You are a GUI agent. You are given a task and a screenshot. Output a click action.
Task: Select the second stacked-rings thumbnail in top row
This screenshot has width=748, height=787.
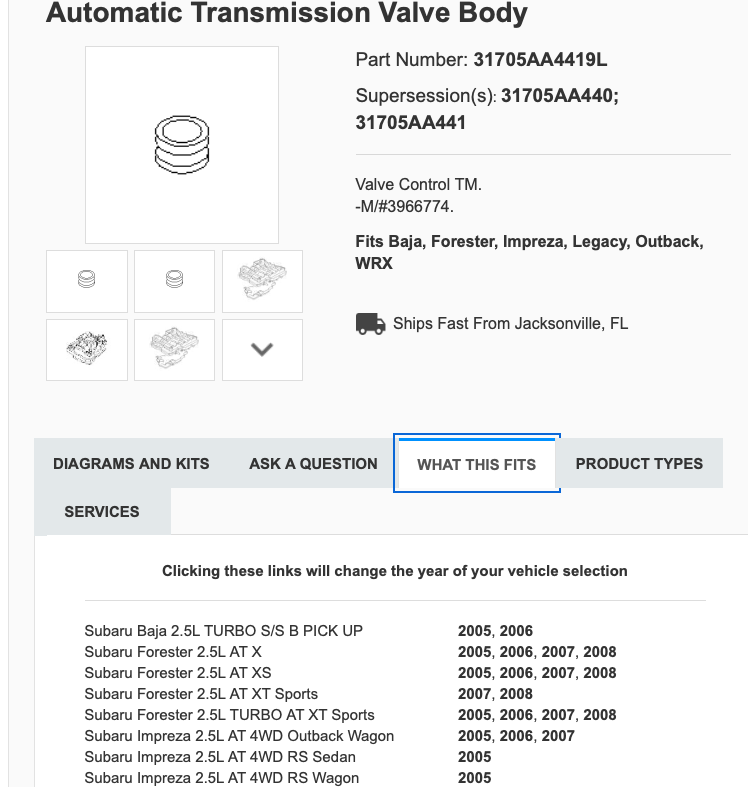174,281
